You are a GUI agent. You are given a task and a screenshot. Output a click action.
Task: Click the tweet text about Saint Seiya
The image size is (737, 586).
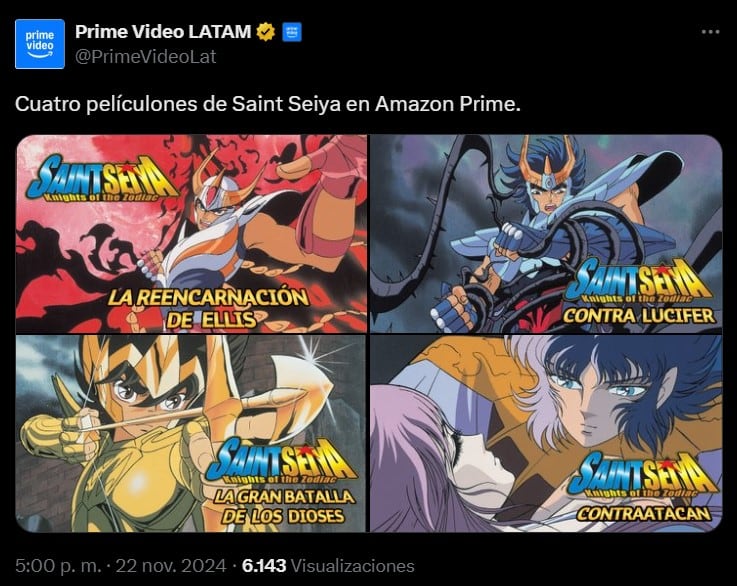coord(268,104)
